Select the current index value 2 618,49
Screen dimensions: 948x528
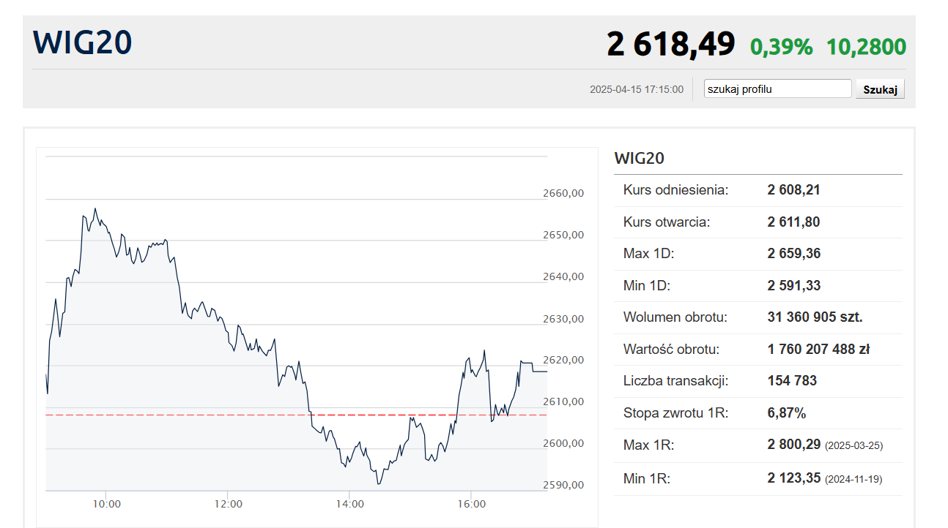point(670,45)
